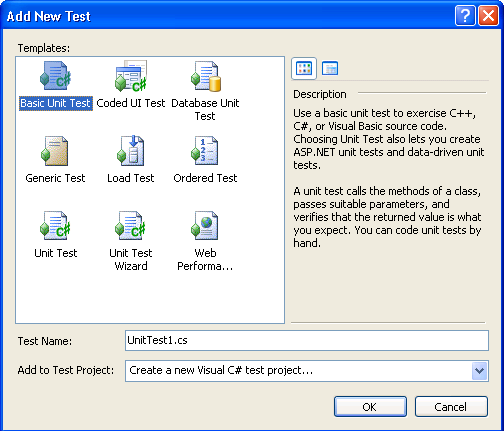Confirm with the OK button

pos(370,407)
